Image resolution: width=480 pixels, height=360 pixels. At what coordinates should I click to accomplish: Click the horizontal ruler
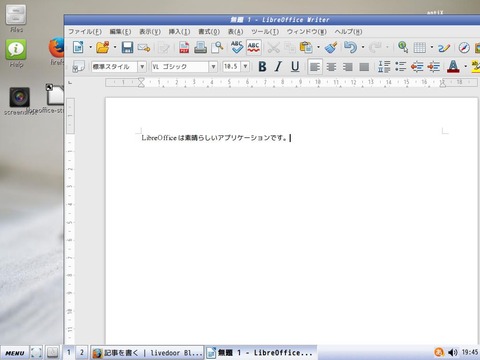click(x=291, y=82)
